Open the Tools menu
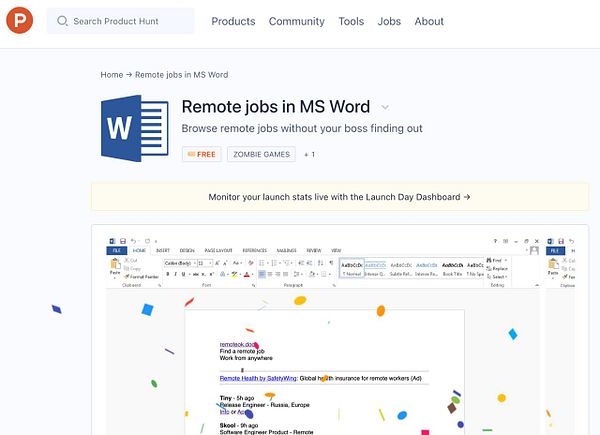Viewport: 600px width, 435px height. point(351,21)
